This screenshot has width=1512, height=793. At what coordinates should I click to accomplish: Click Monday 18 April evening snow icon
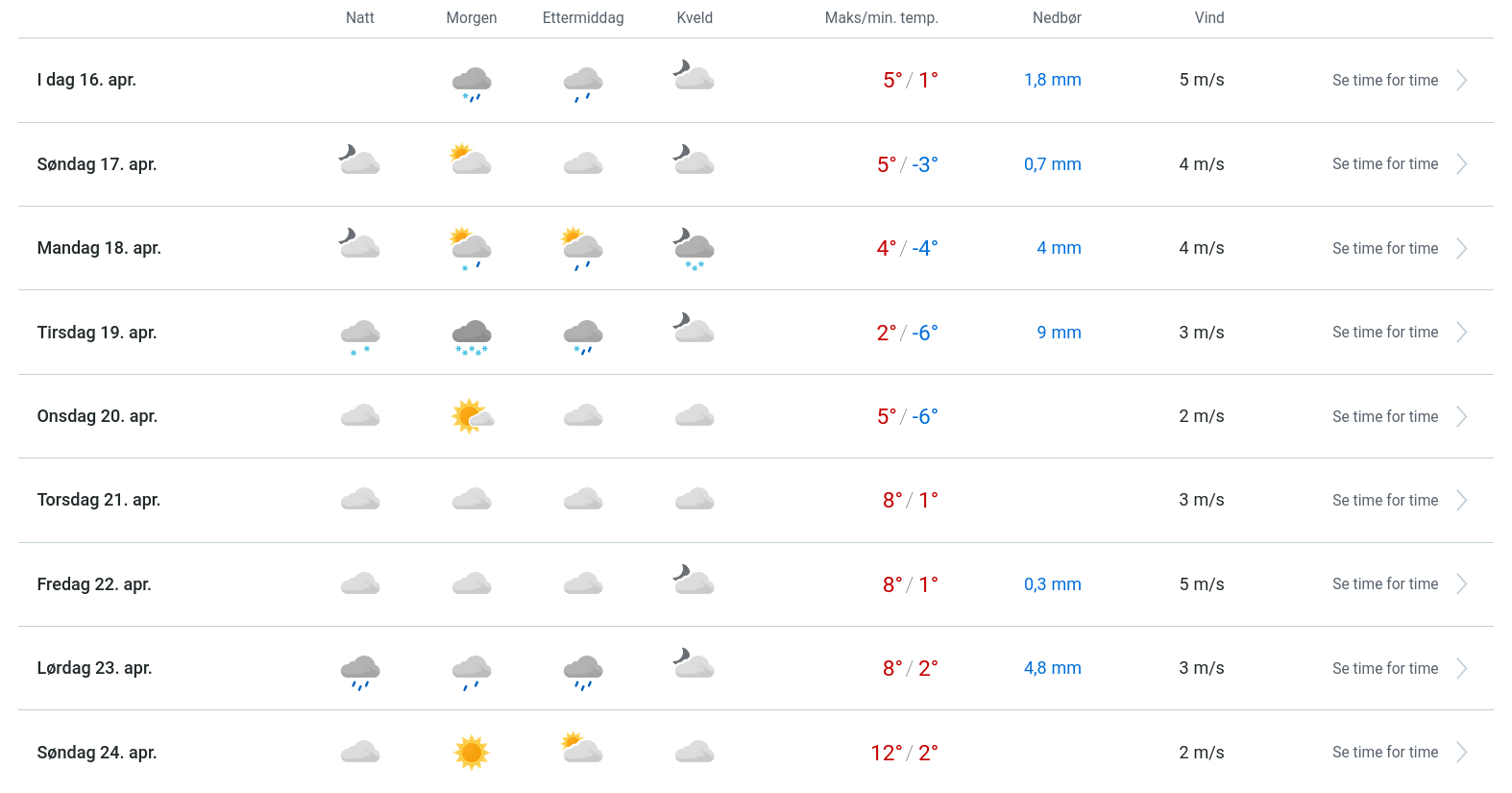pyautogui.click(x=695, y=250)
